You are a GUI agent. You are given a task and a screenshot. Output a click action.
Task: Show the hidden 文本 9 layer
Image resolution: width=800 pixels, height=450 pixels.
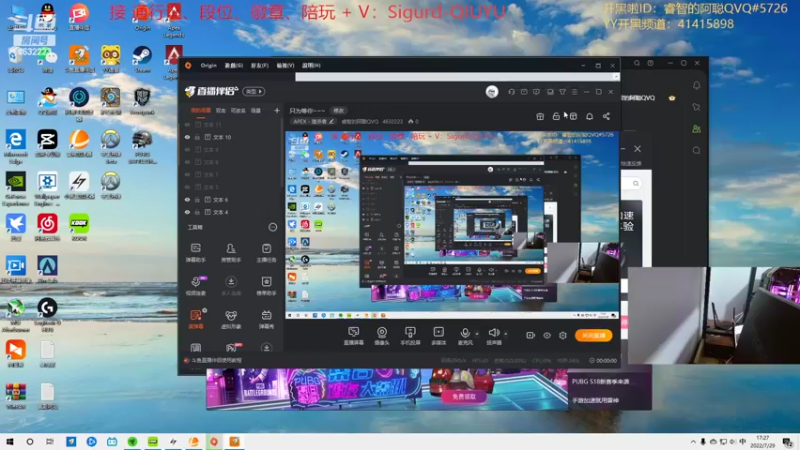[187, 149]
